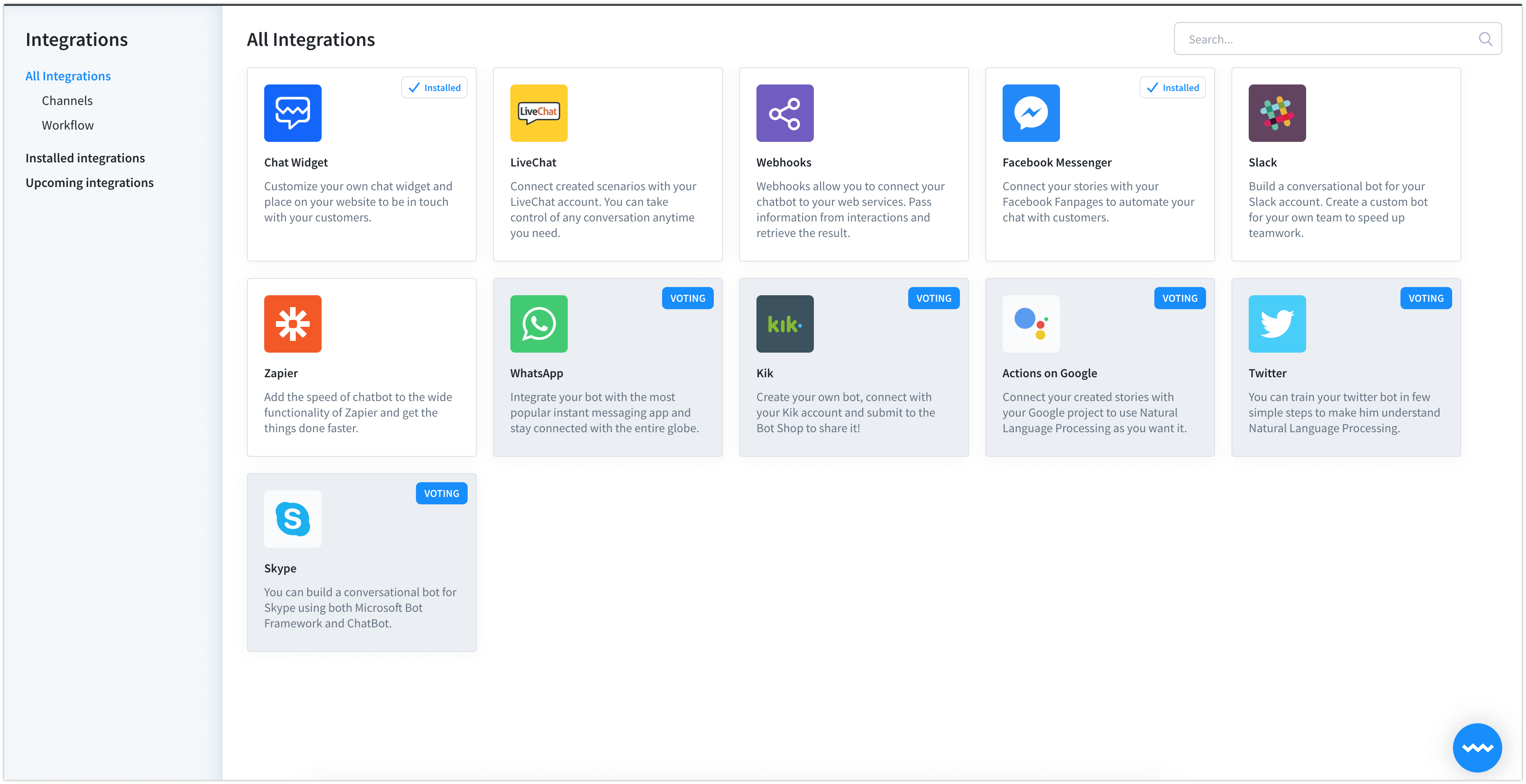Click the Integrations sidebar heading
The image size is (1526, 784).
tap(76, 39)
